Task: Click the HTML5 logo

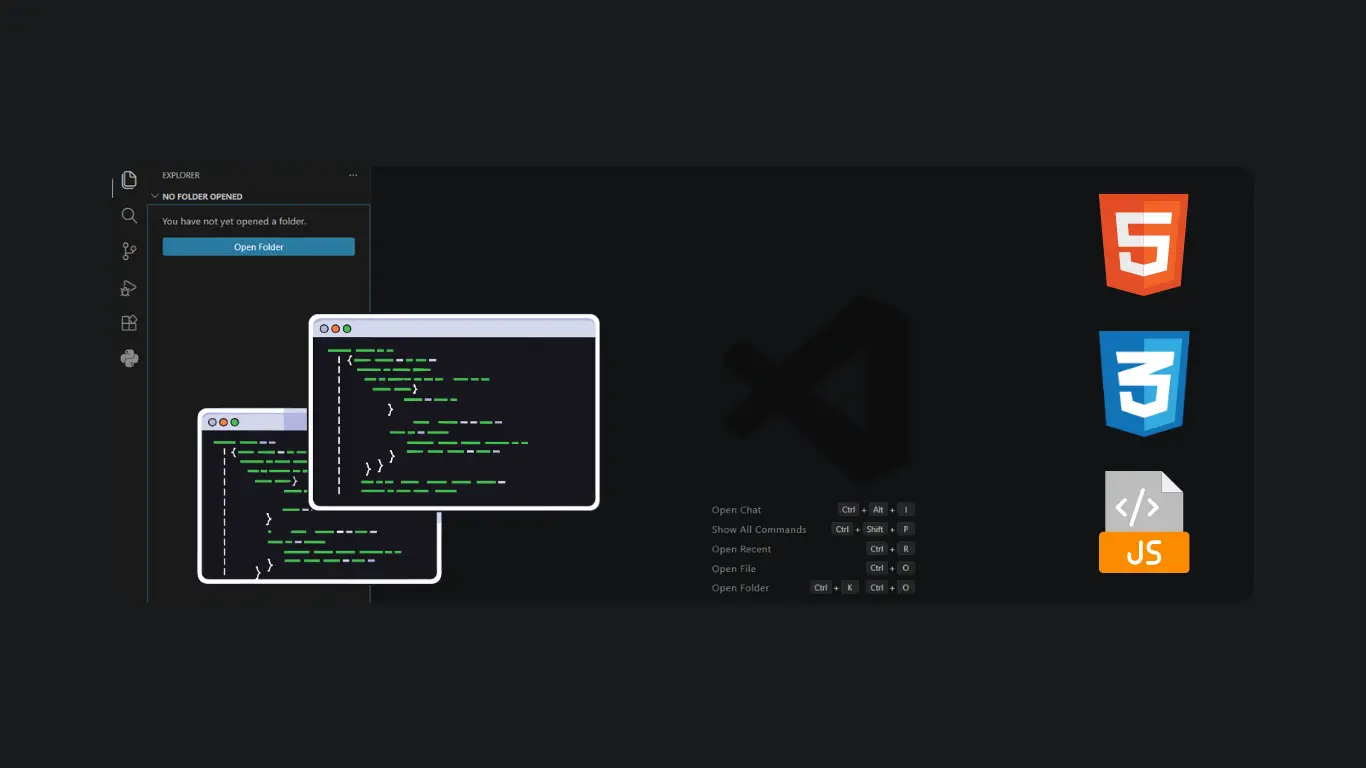Action: click(1143, 245)
